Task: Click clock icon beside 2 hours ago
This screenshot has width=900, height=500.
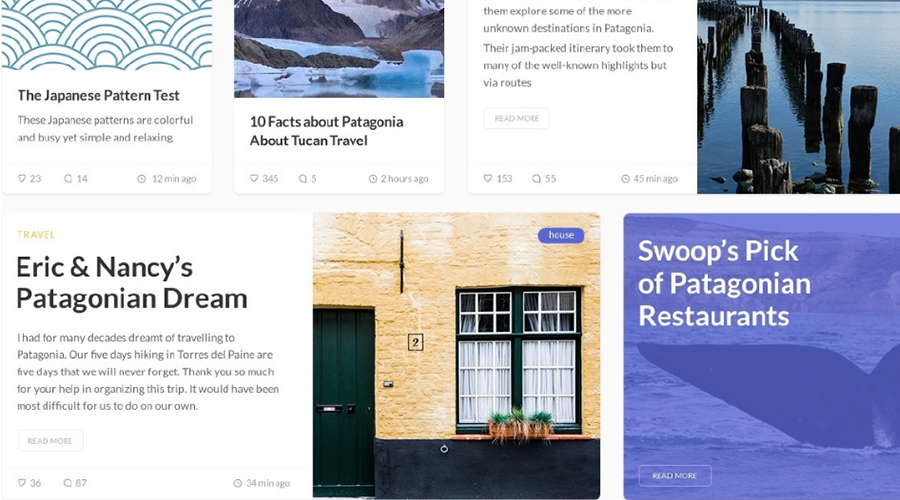Action: [x=373, y=179]
